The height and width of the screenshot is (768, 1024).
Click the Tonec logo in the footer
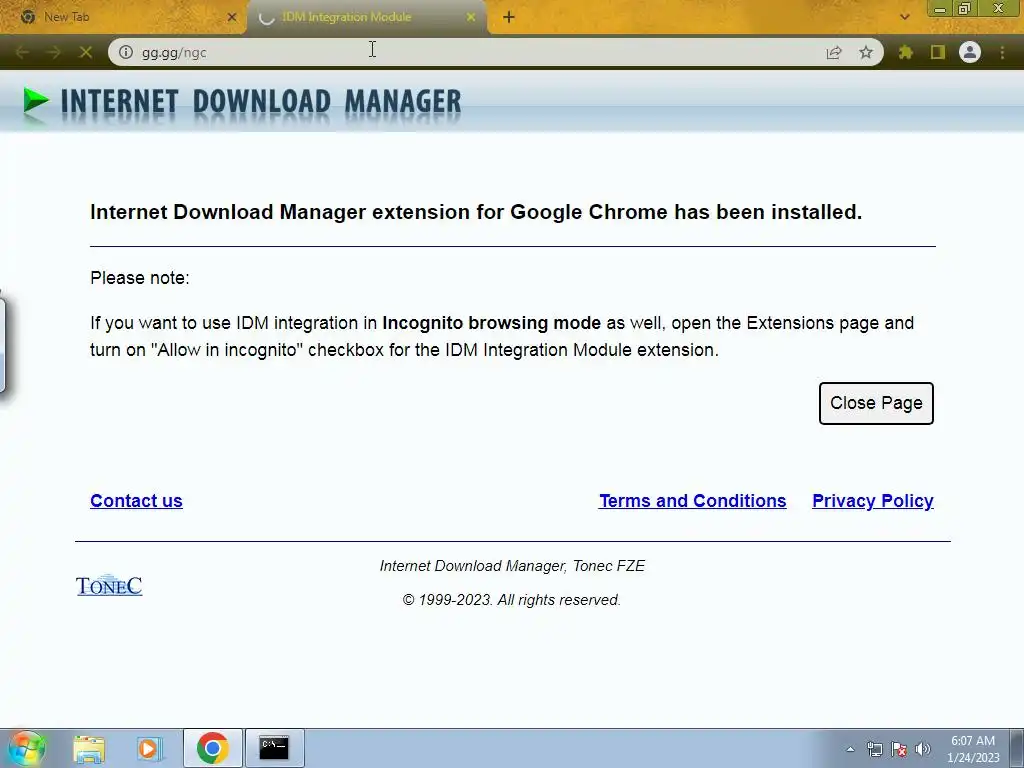(109, 585)
